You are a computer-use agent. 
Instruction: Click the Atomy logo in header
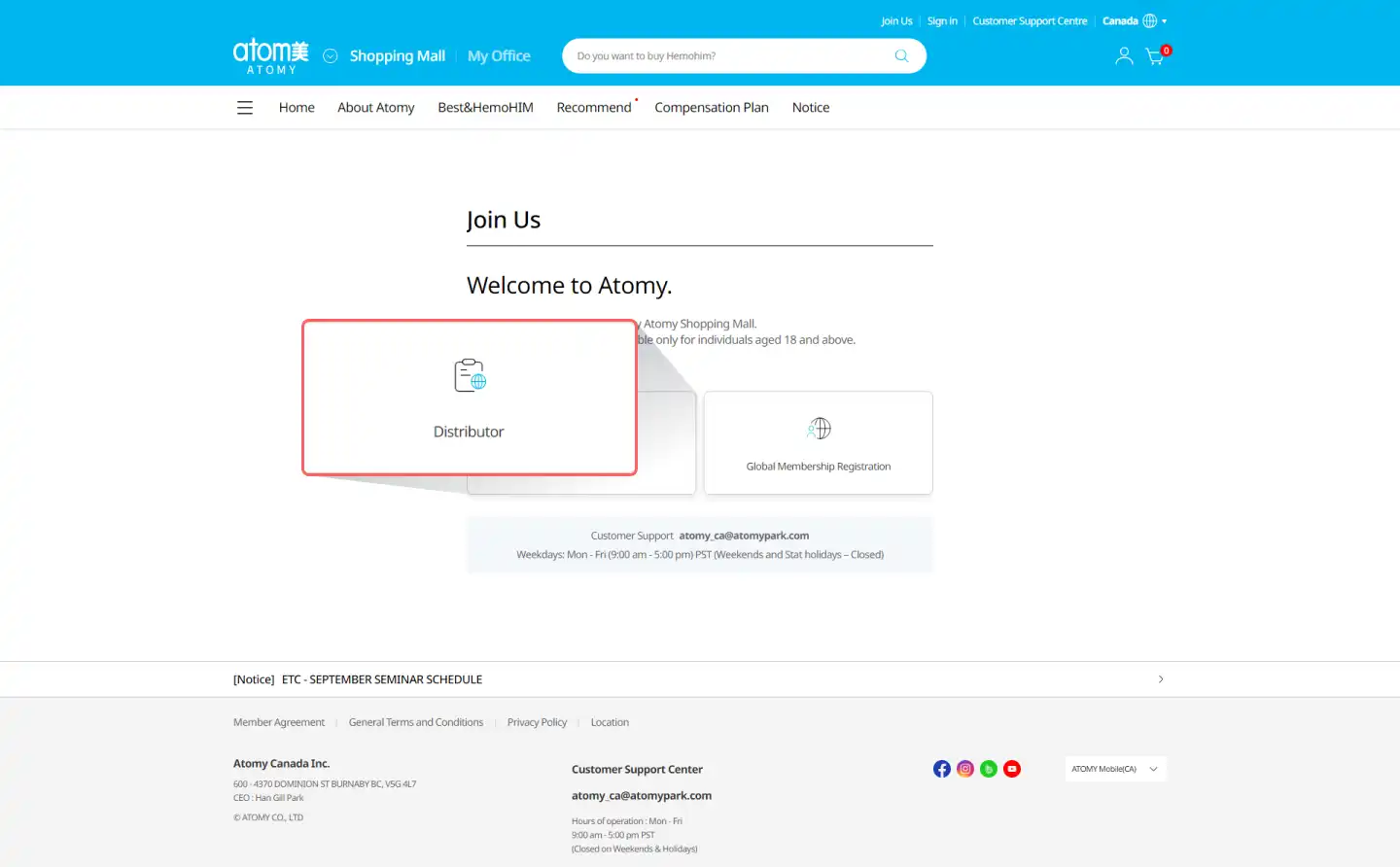(x=270, y=55)
